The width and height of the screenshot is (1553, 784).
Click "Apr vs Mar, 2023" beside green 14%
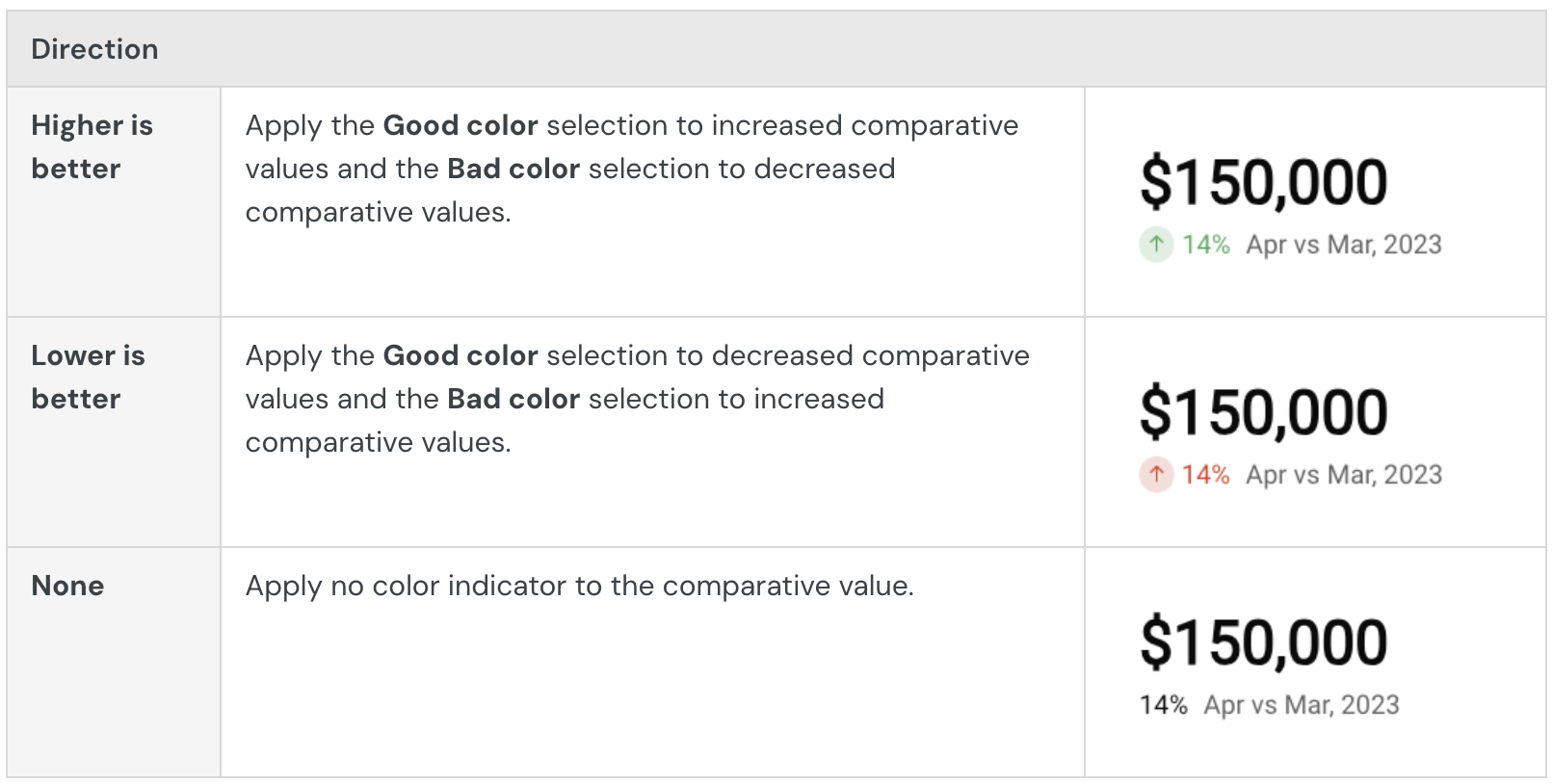click(1344, 245)
